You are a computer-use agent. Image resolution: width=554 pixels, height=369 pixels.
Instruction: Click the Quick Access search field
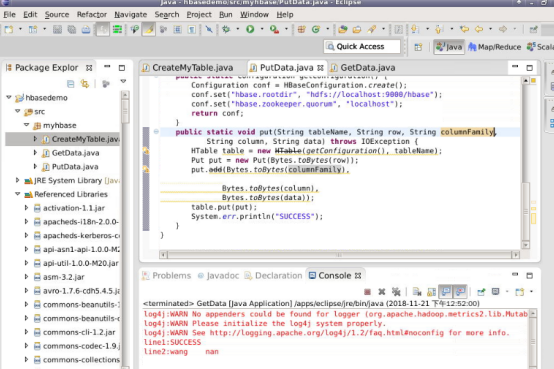click(x=362, y=47)
